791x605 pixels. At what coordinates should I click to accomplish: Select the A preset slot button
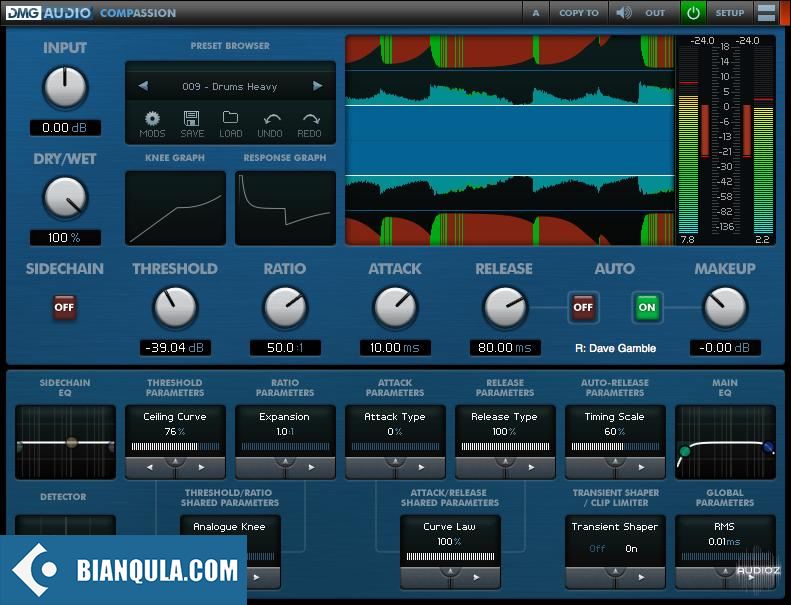click(536, 13)
